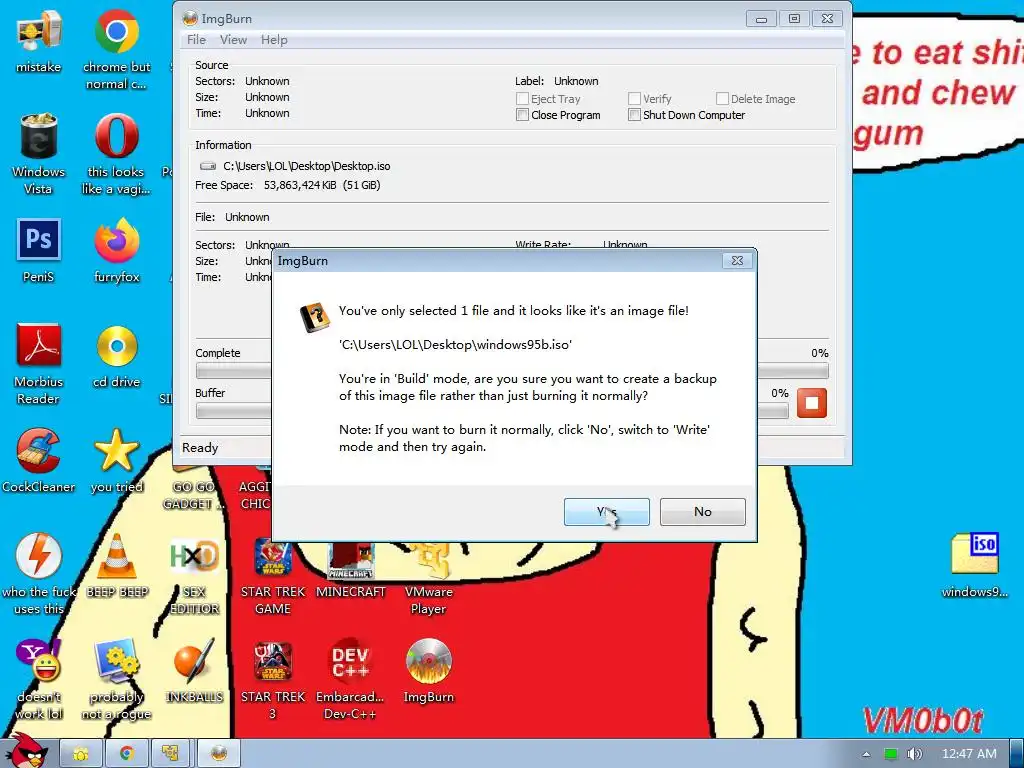Minimize the ImgBurn main window

[x=761, y=18]
